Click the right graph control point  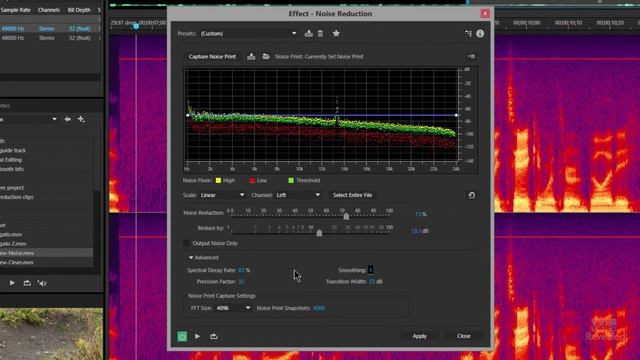(x=456, y=115)
